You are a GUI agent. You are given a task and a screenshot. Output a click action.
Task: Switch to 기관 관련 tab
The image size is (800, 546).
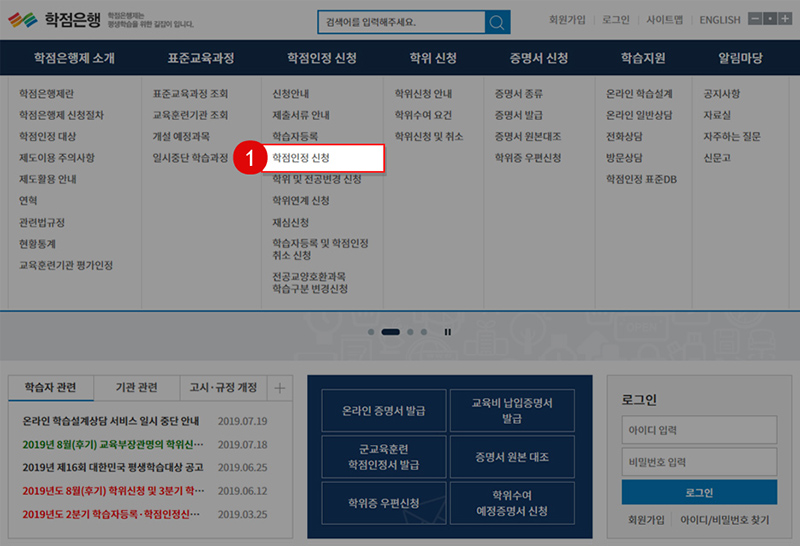(136, 388)
